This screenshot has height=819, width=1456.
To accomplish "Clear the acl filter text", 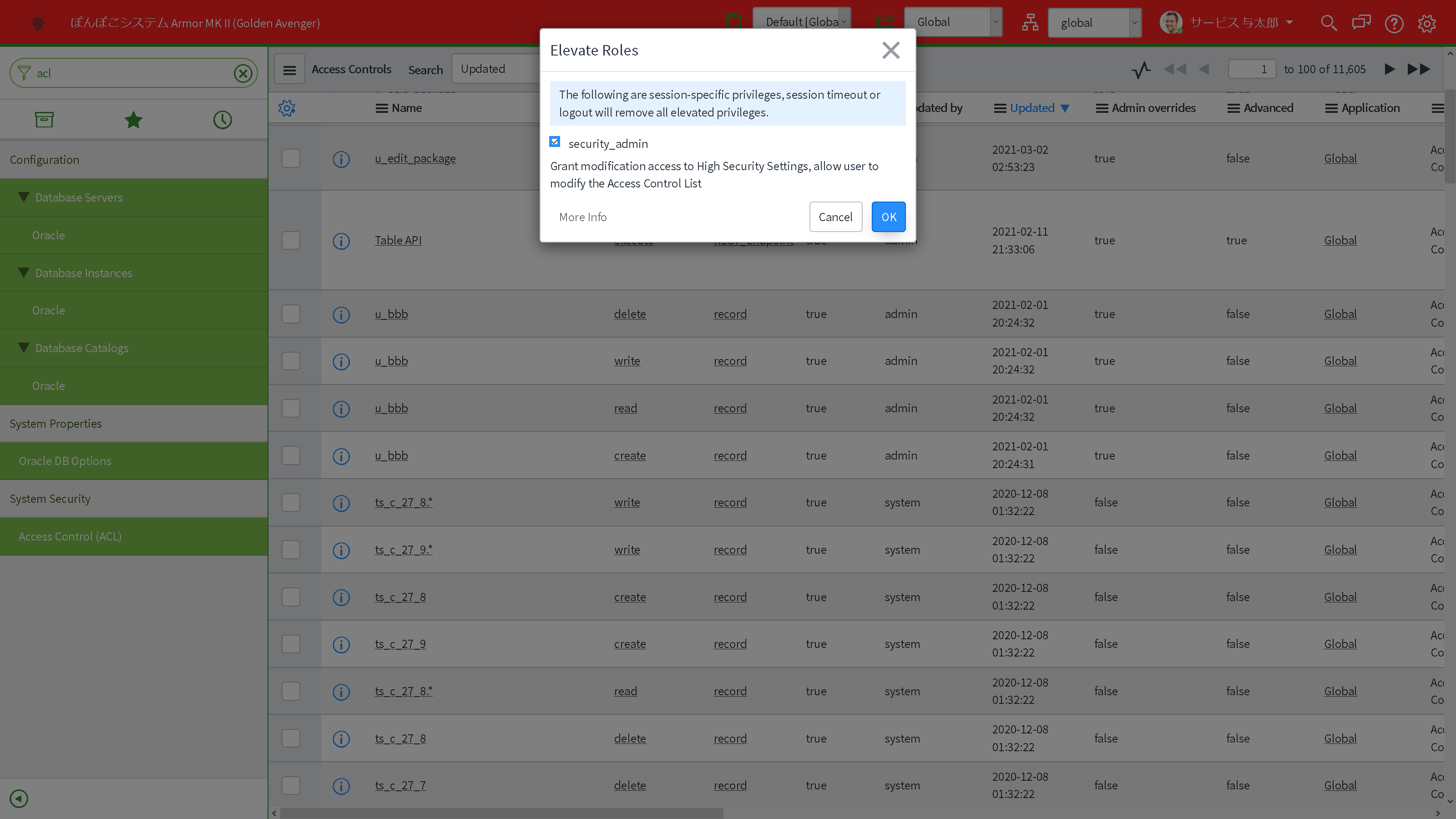I will click(243, 73).
